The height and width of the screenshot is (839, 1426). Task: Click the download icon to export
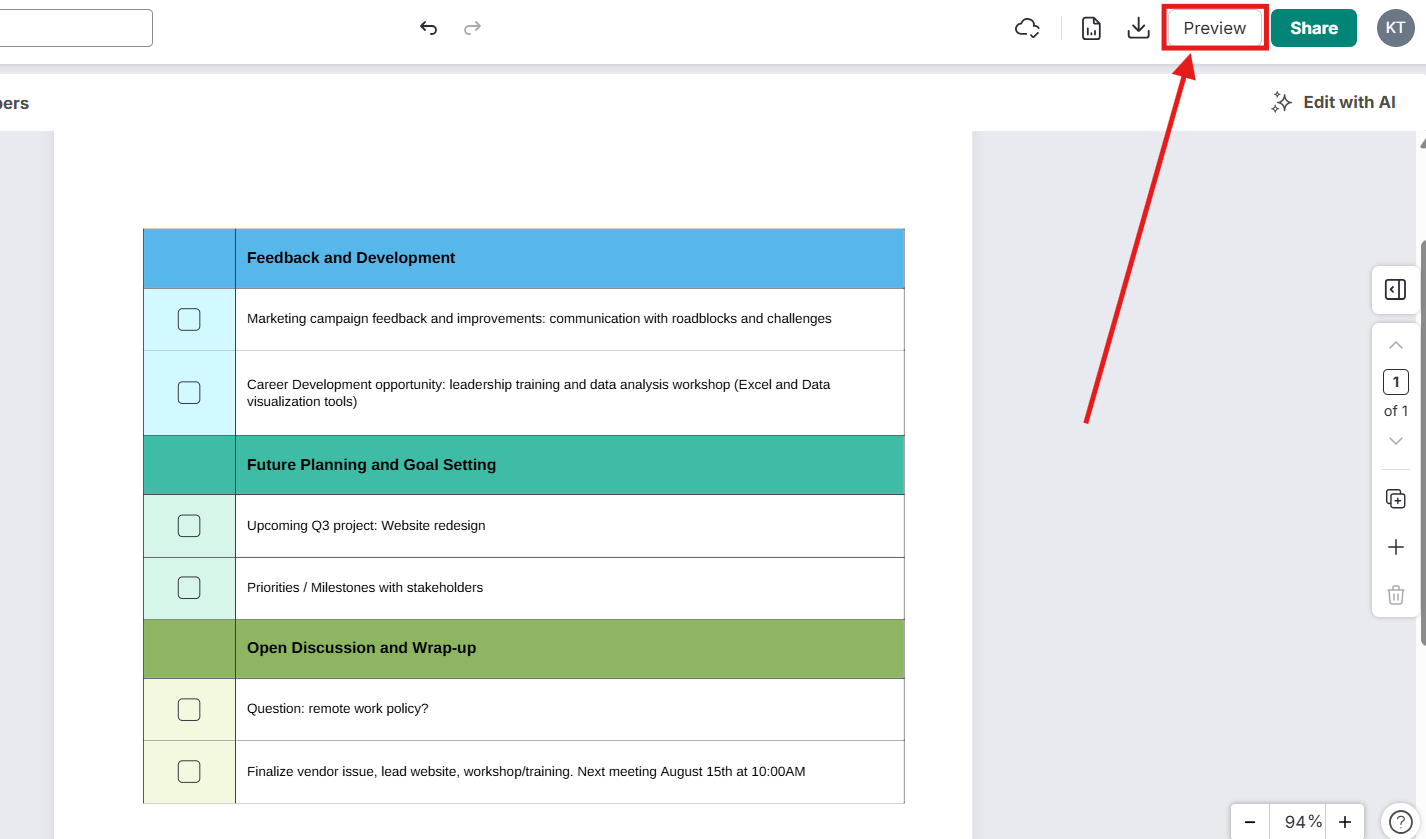point(1138,28)
